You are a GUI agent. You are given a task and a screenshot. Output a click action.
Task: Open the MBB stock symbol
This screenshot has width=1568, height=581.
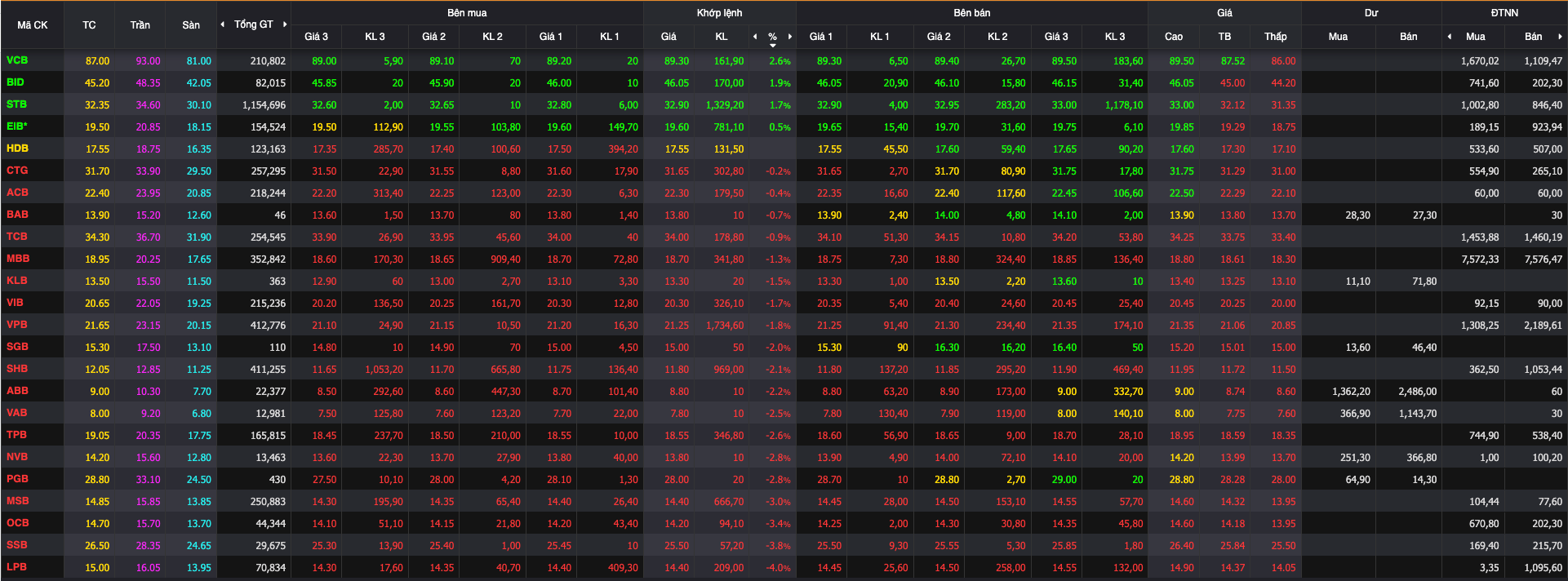pos(18,259)
